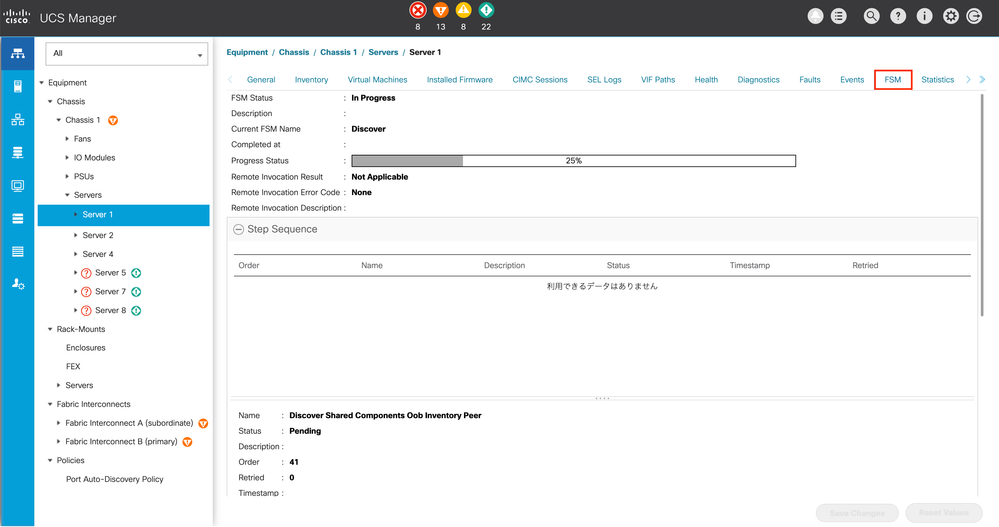Open the LAN section icon in navigation rail

pyautogui.click(x=17, y=120)
